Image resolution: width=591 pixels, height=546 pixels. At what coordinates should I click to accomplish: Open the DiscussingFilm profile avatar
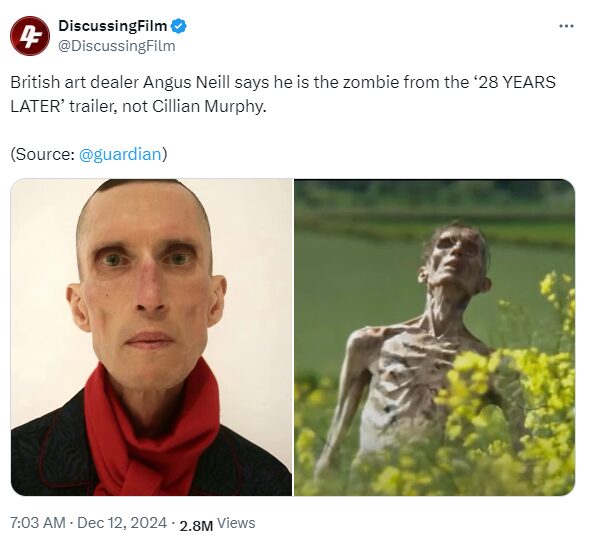[x=30, y=36]
